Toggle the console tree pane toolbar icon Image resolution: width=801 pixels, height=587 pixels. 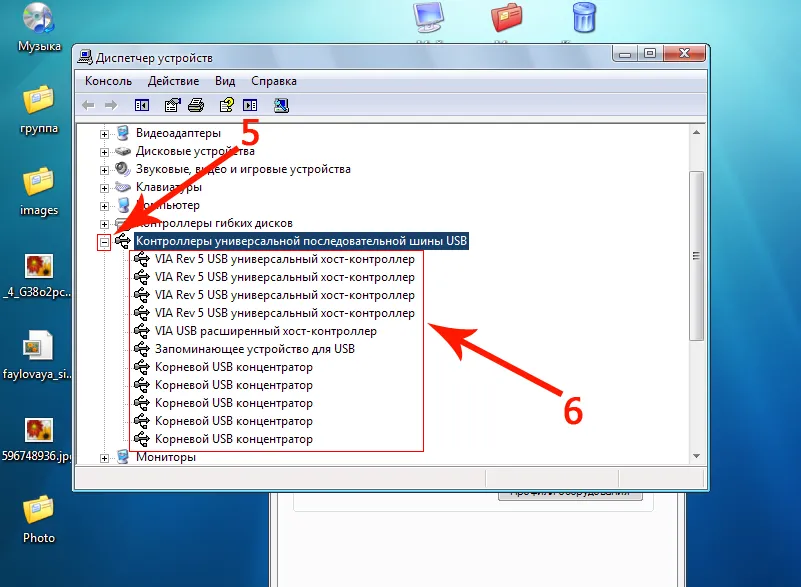coord(142,105)
